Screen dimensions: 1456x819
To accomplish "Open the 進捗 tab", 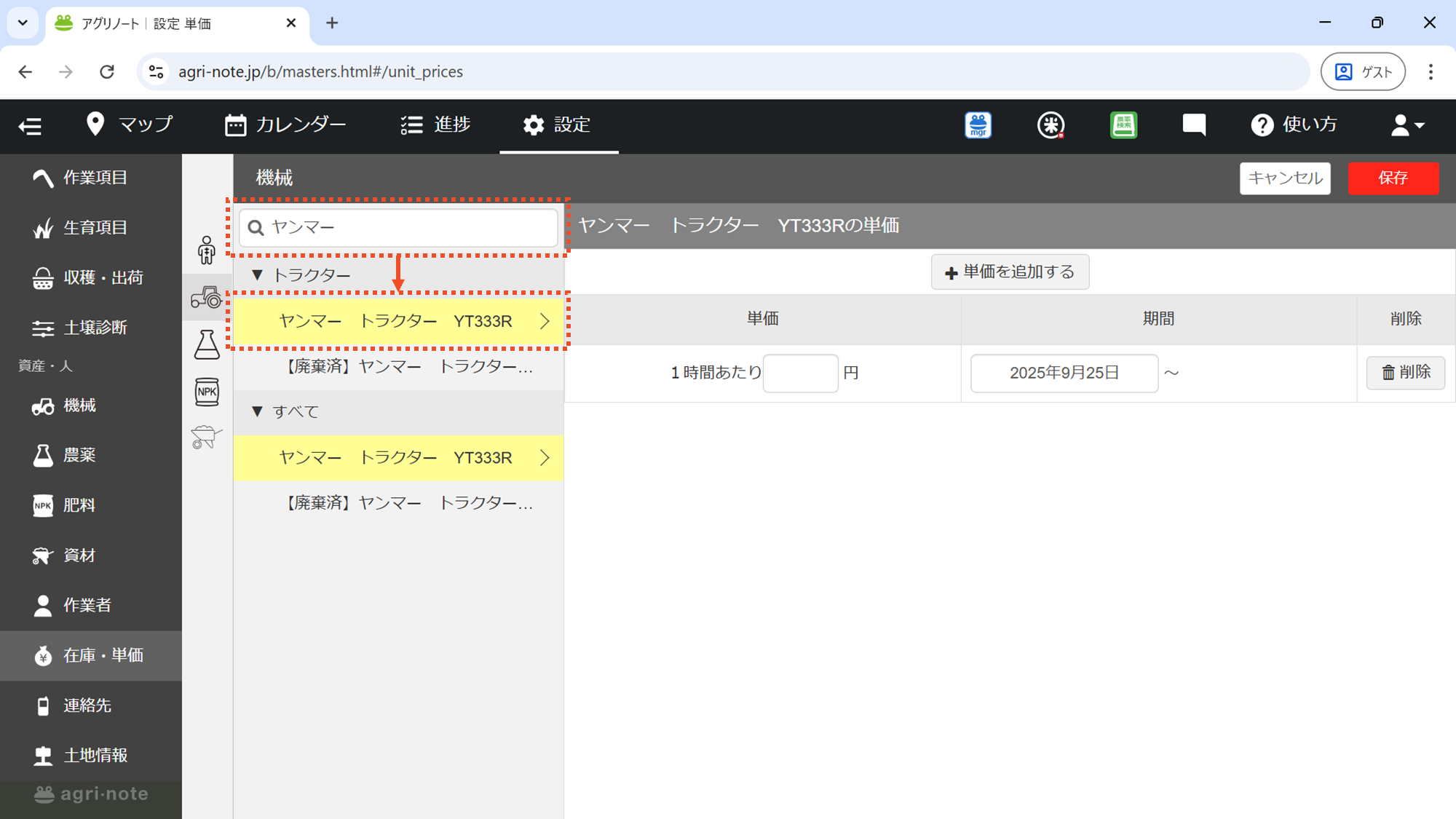I will (435, 124).
